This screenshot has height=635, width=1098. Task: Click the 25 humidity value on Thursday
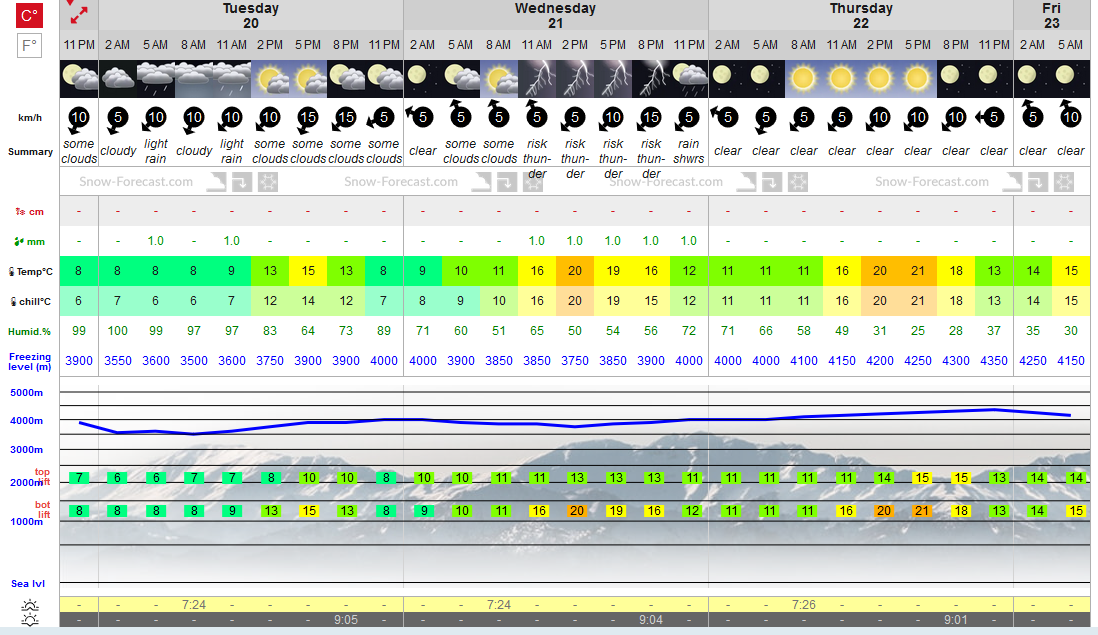pos(917,330)
